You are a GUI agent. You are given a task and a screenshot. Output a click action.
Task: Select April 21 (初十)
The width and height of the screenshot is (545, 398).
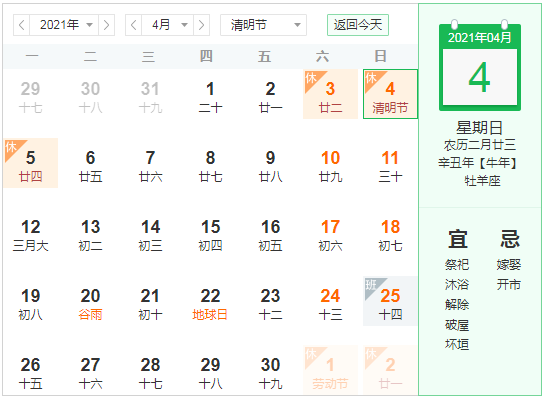(x=151, y=301)
